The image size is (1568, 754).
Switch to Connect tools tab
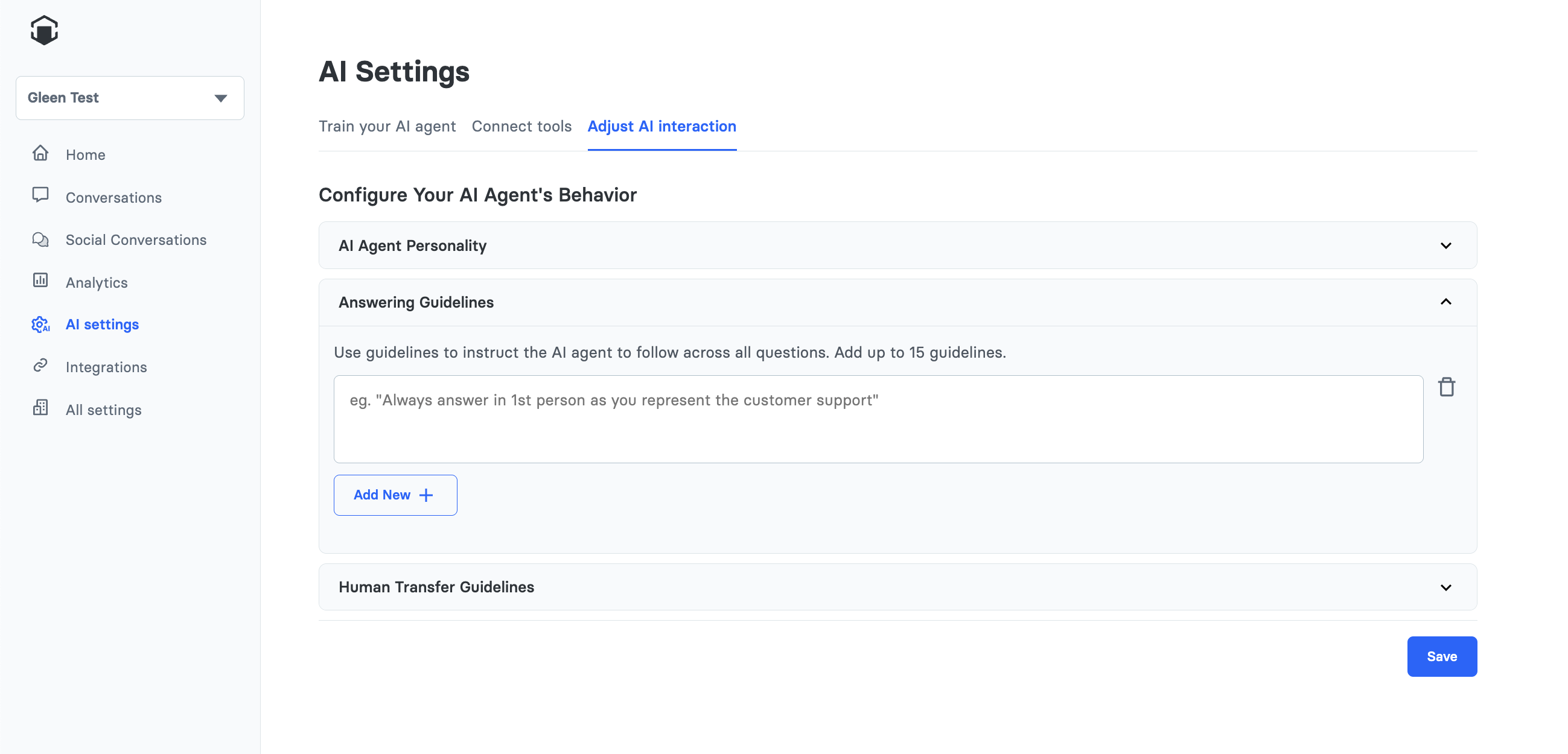[x=521, y=126]
